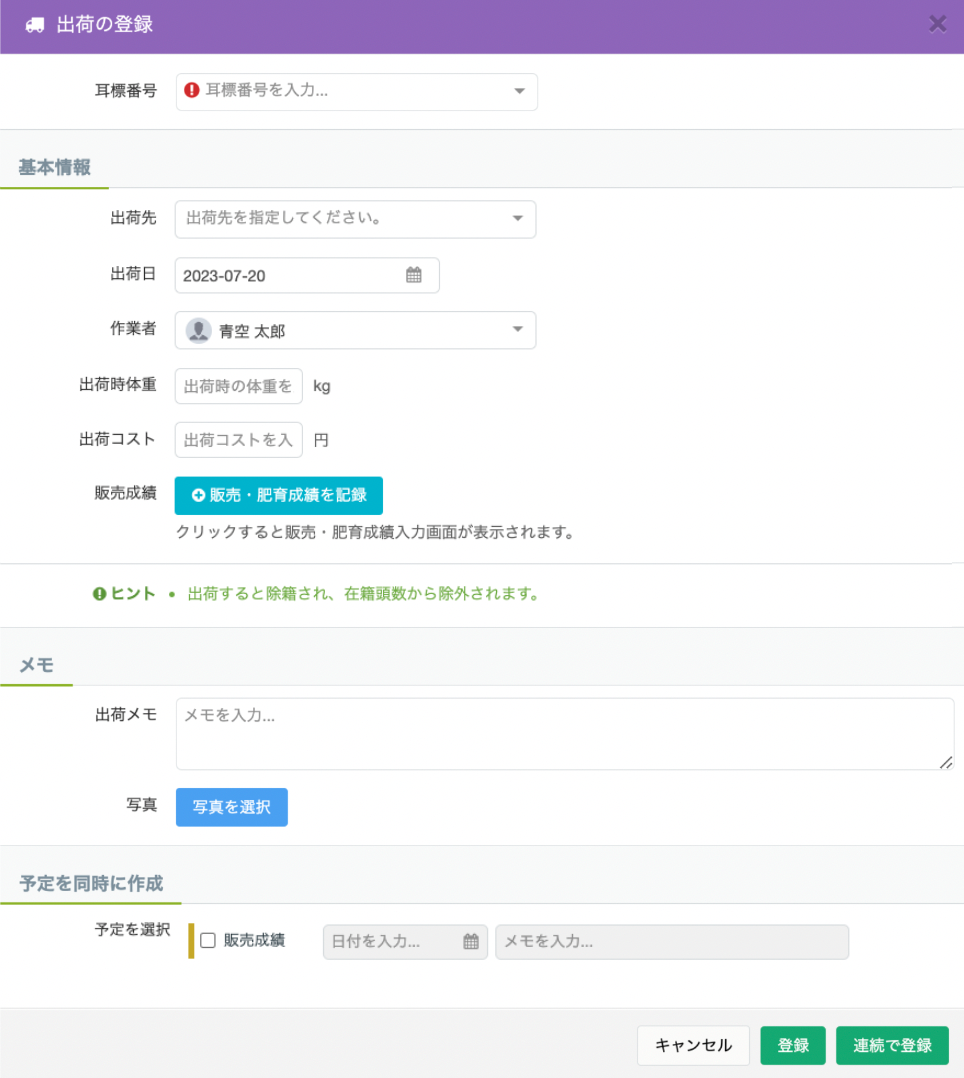
Task: Click the schedule メモを入力 field
Action: pos(672,941)
